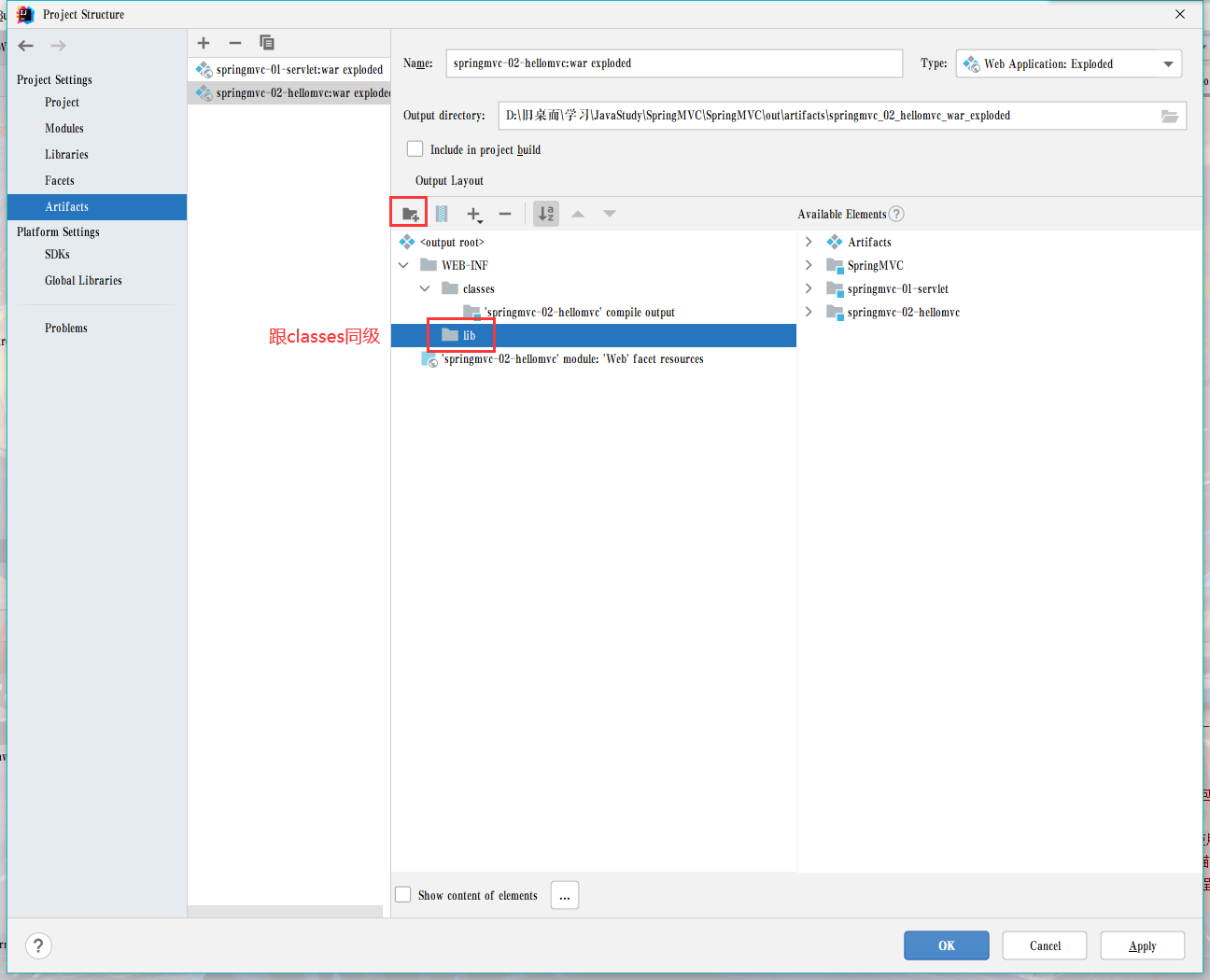Click the Apply button
1210x980 pixels.
1142,945
